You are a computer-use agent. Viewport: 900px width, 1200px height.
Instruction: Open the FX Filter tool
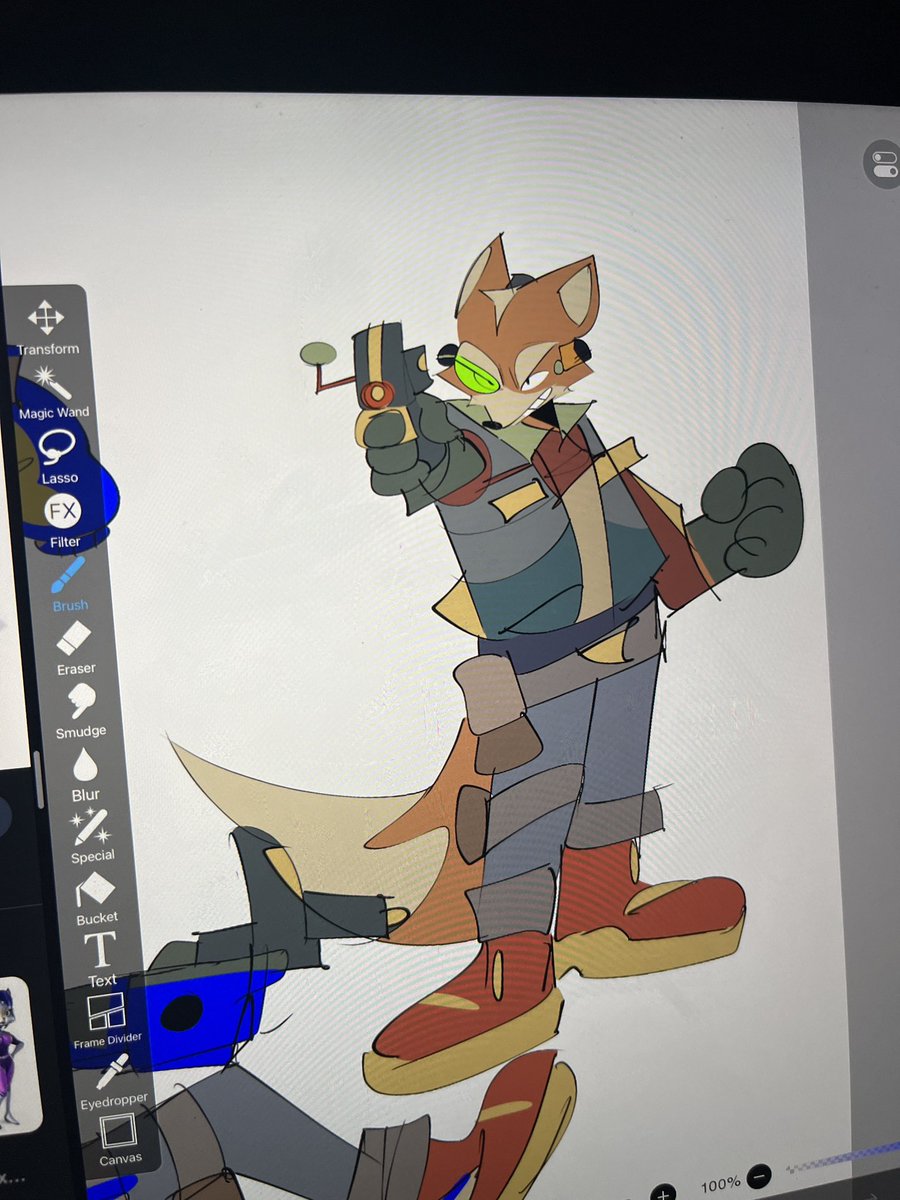[x=63, y=522]
